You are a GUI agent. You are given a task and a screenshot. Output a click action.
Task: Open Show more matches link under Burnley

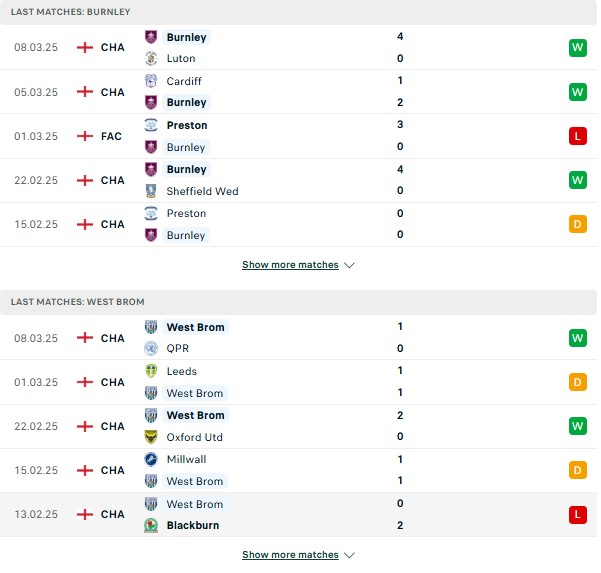[x=290, y=265]
